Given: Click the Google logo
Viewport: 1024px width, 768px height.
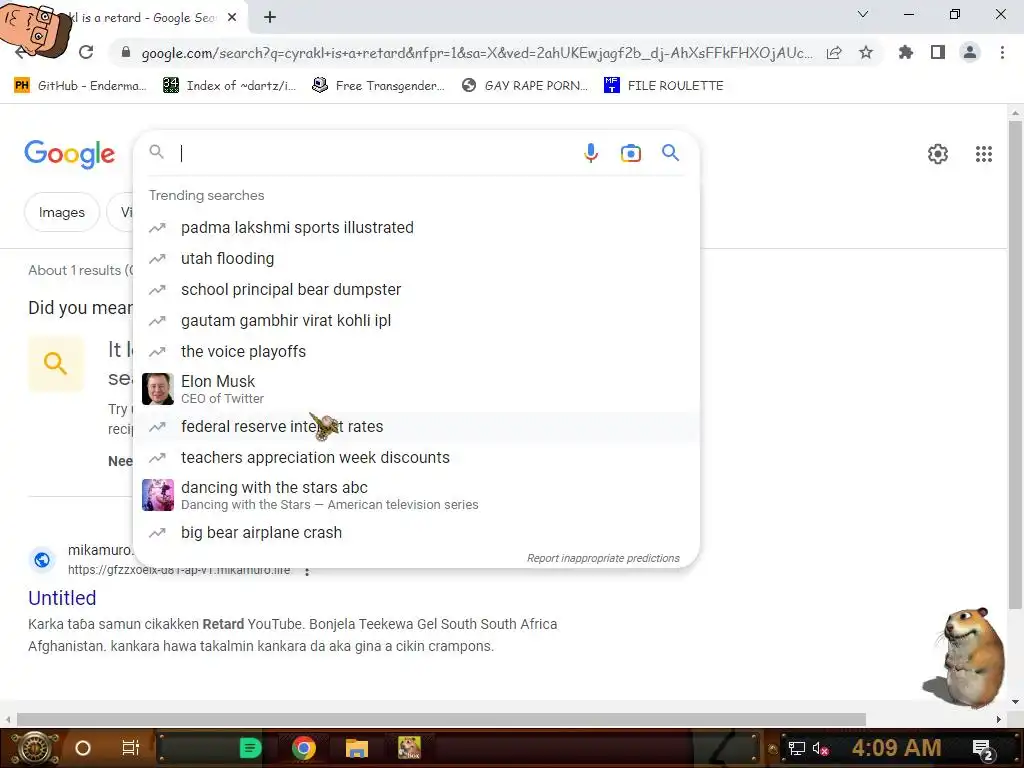Looking at the screenshot, I should (x=69, y=154).
